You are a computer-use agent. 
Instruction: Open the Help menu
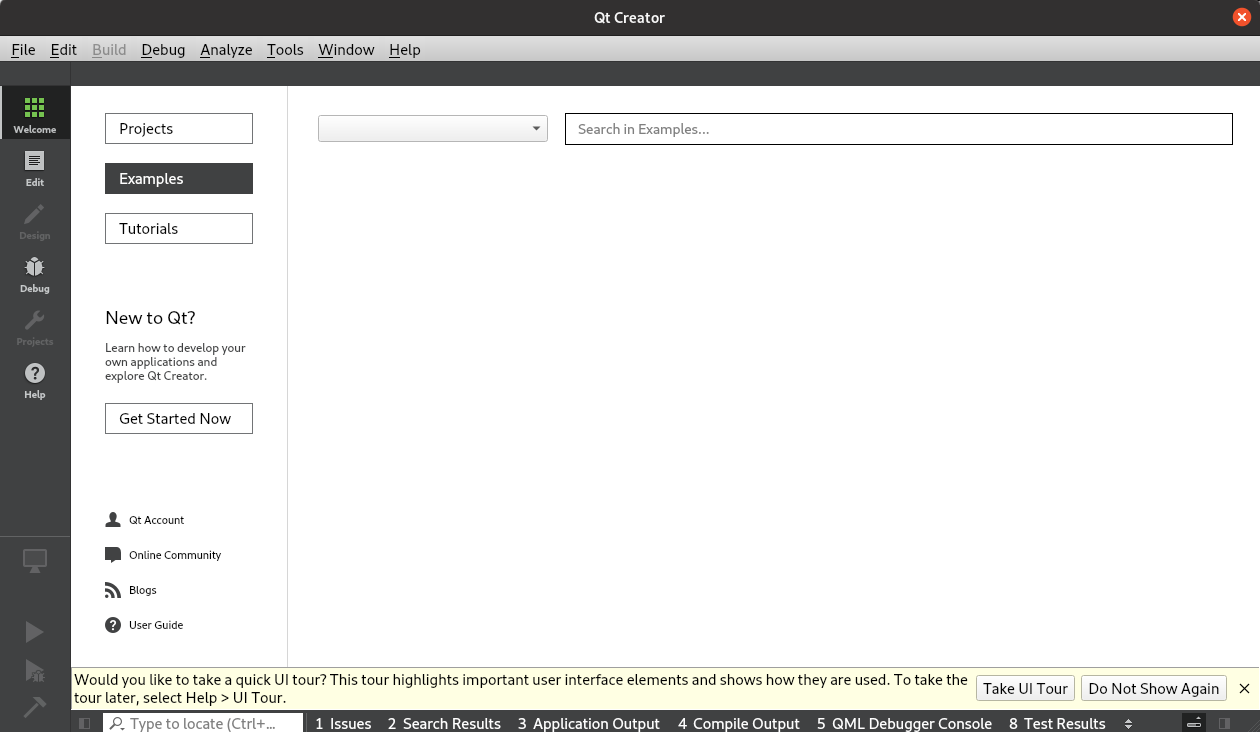(405, 49)
